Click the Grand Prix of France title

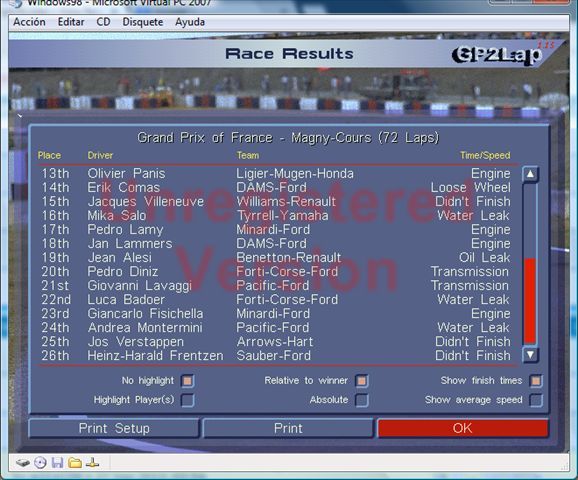tap(288, 138)
